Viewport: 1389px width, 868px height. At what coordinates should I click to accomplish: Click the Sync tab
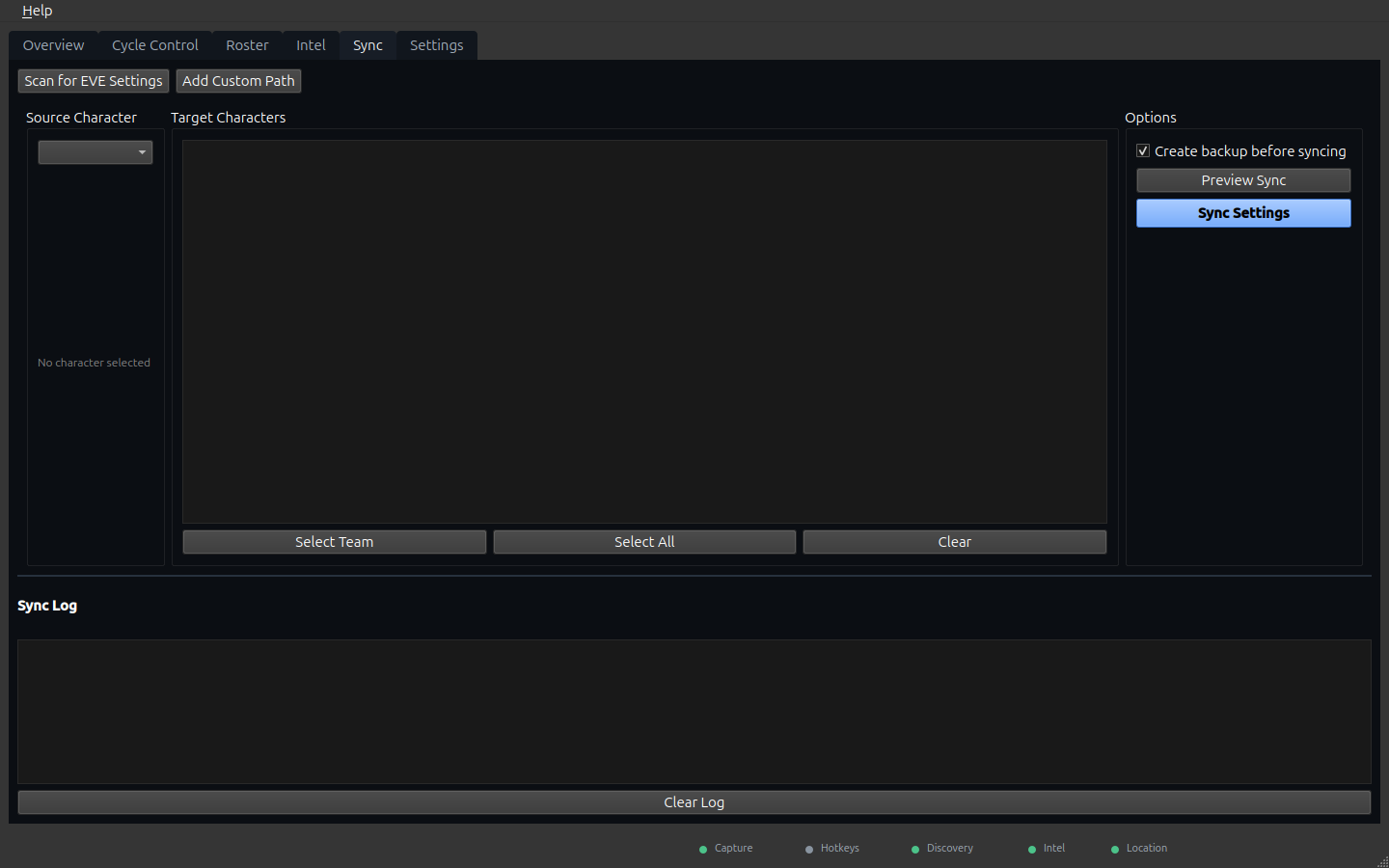368,45
